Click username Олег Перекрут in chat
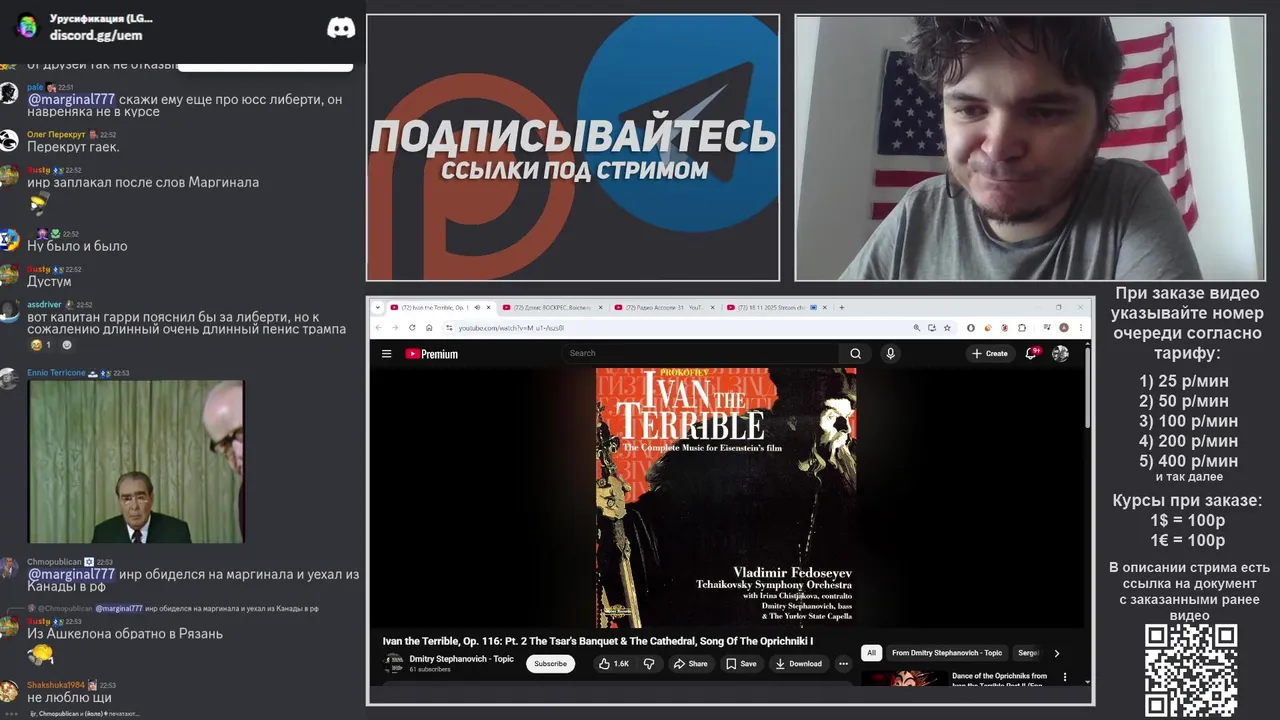The width and height of the screenshot is (1280, 720). 56,134
